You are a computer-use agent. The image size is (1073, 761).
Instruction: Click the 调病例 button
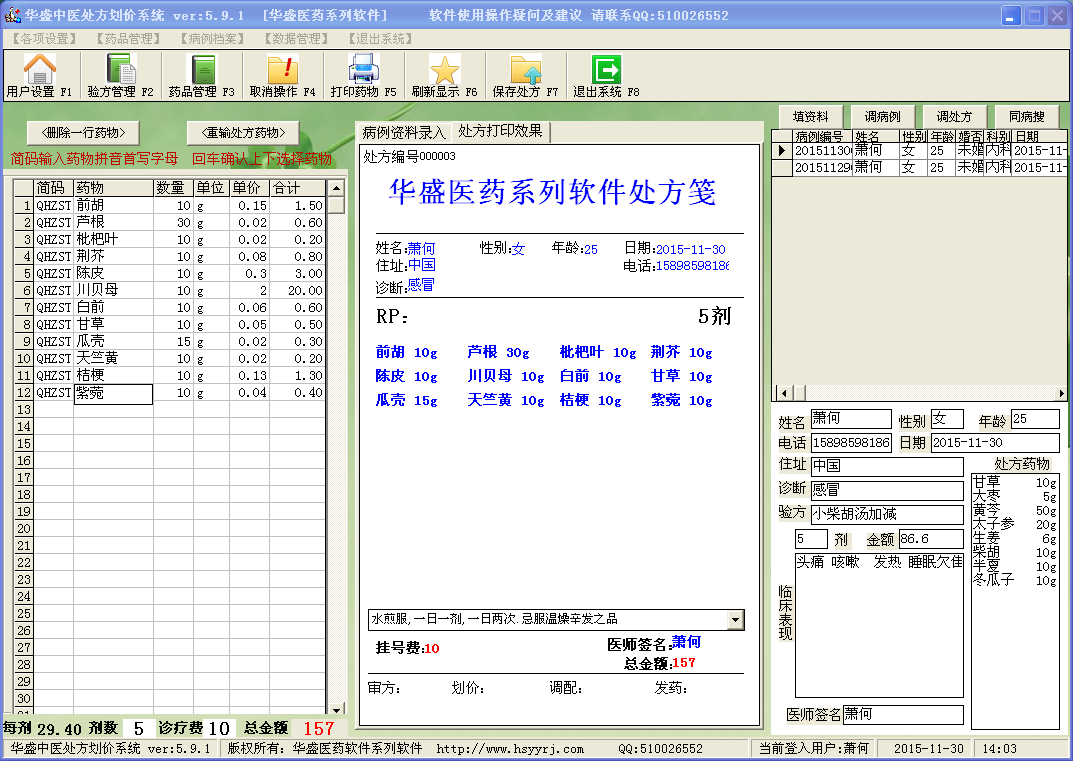click(x=882, y=116)
